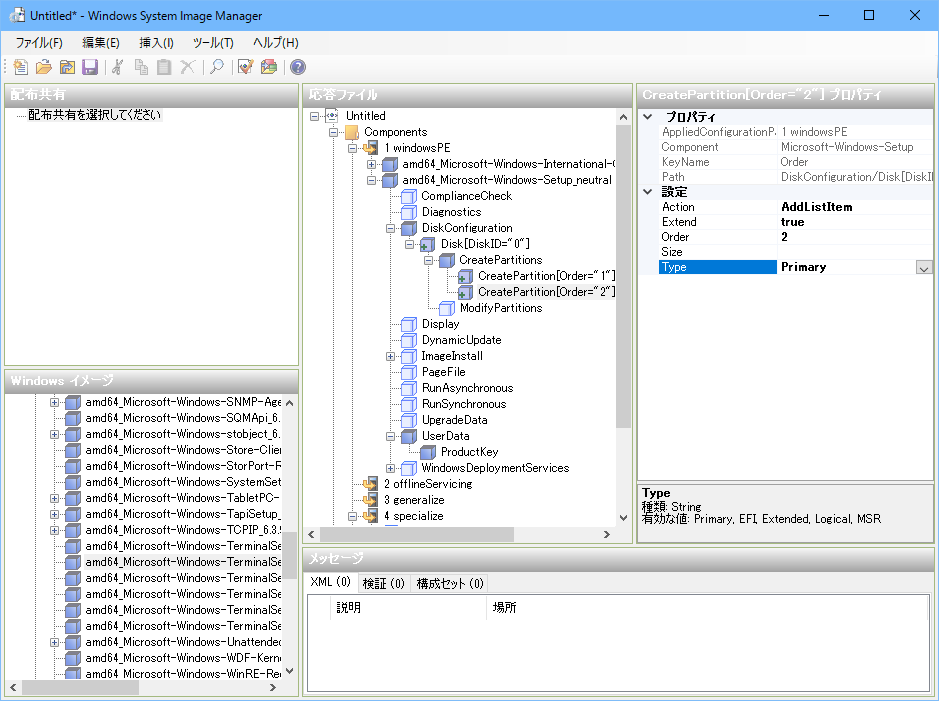Click the Extend property value true
939x701 pixels.
(855, 222)
